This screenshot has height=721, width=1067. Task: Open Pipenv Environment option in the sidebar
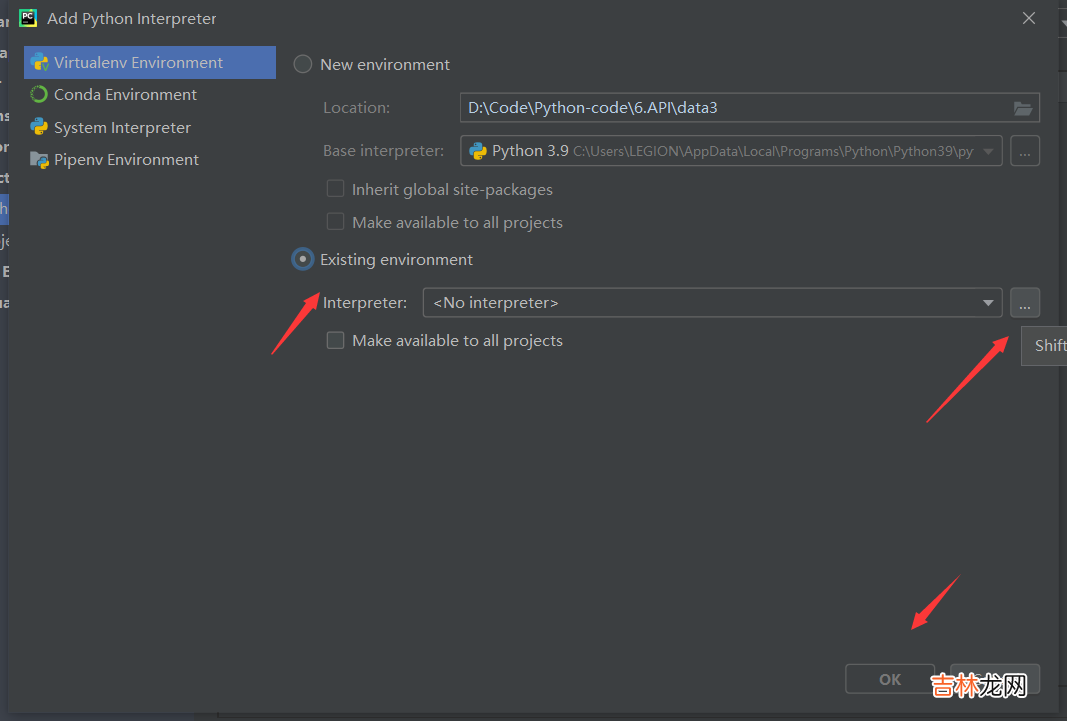(x=126, y=160)
